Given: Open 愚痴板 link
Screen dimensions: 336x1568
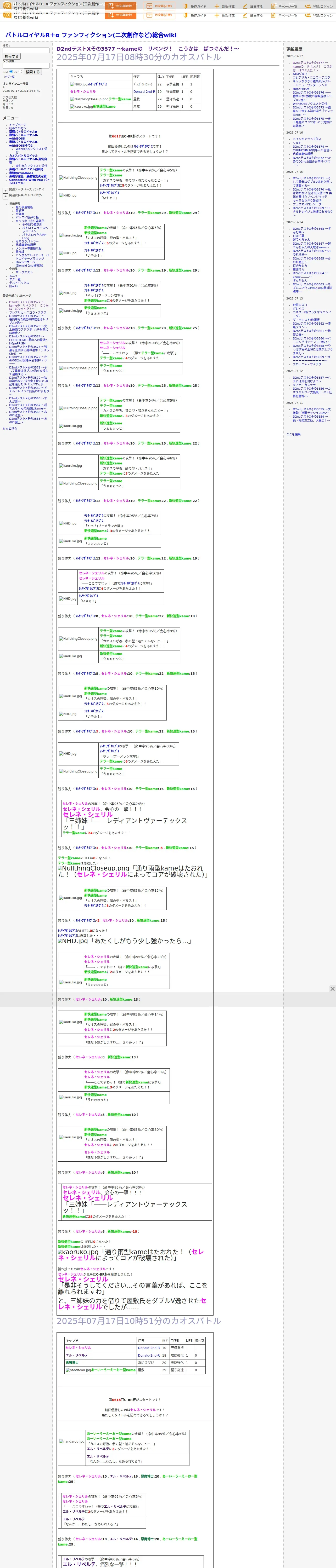Looking at the screenshot, I should pyautogui.click(x=20, y=251).
